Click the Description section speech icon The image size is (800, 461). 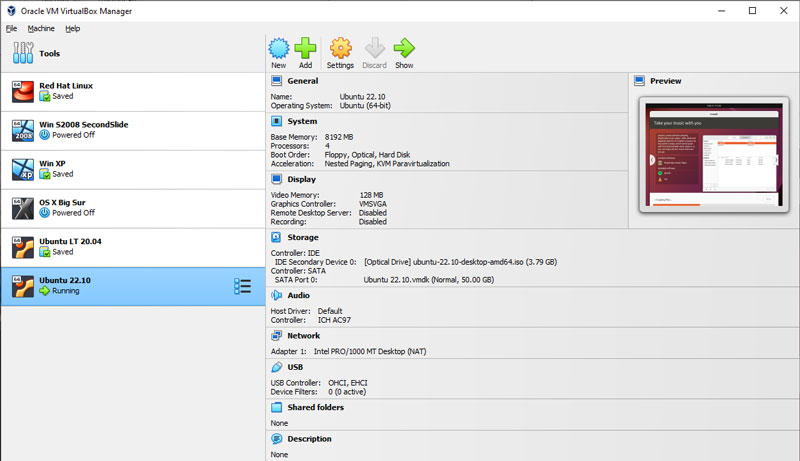click(277, 439)
